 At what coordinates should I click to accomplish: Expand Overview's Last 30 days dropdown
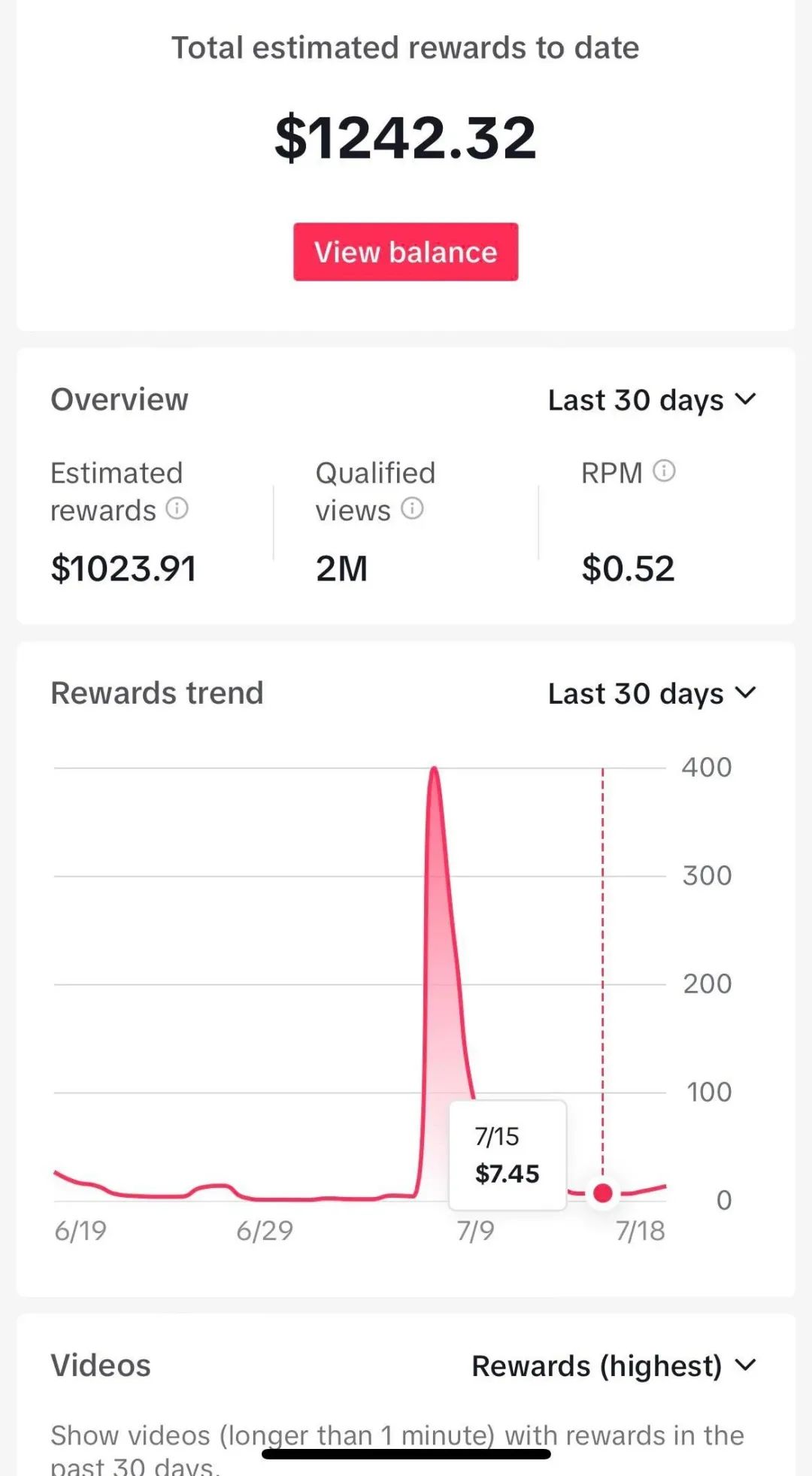651,400
